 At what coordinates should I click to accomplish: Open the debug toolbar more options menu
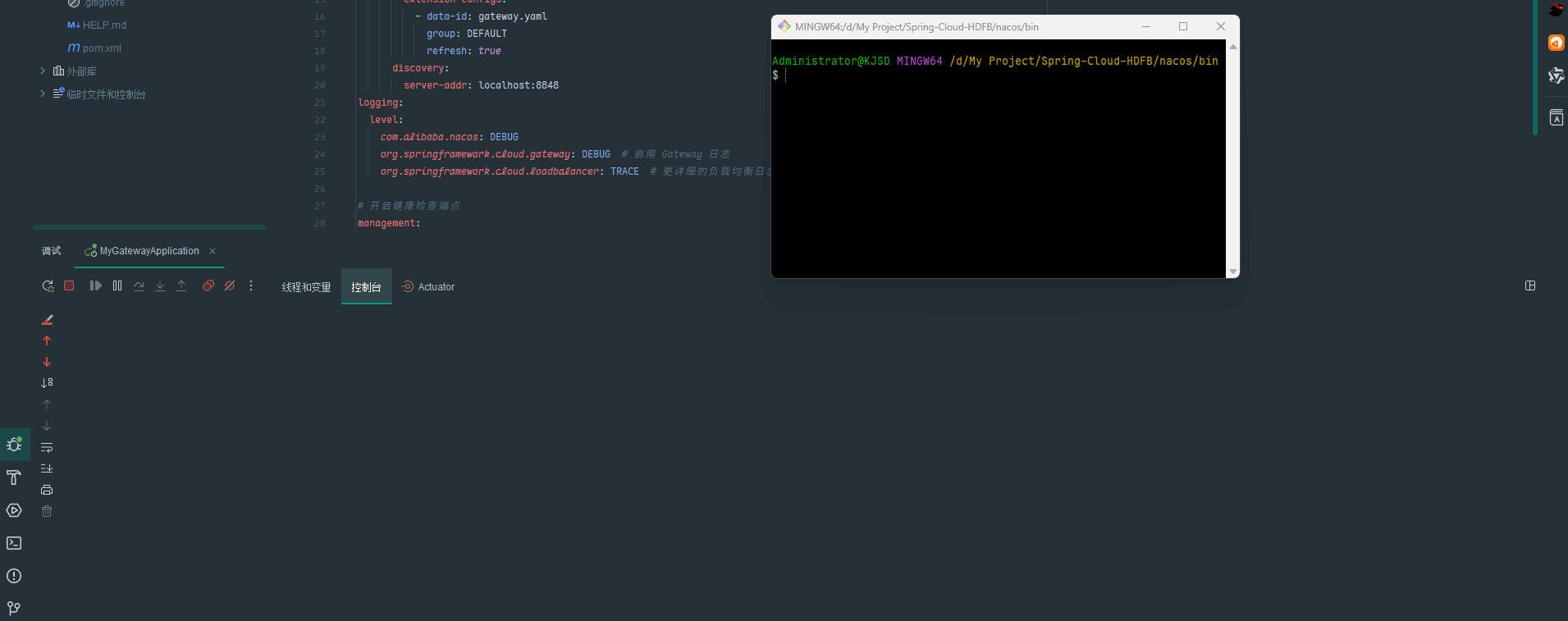click(x=251, y=285)
